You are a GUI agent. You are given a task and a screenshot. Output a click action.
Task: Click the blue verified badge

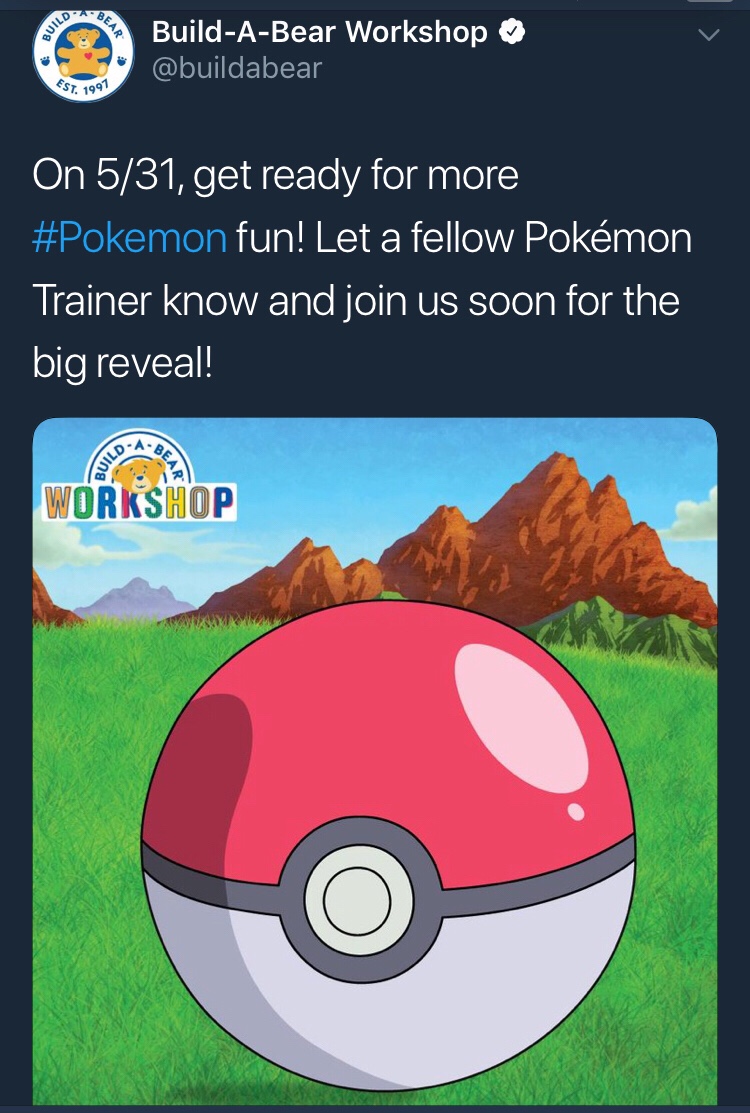pos(512,33)
